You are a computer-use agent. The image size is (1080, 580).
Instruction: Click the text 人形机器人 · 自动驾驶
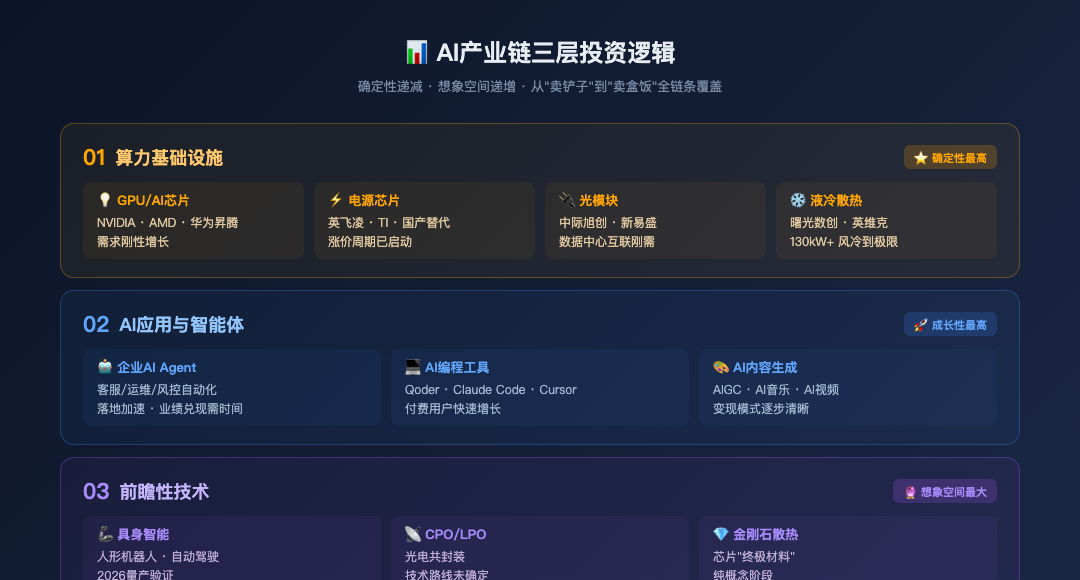(158, 557)
